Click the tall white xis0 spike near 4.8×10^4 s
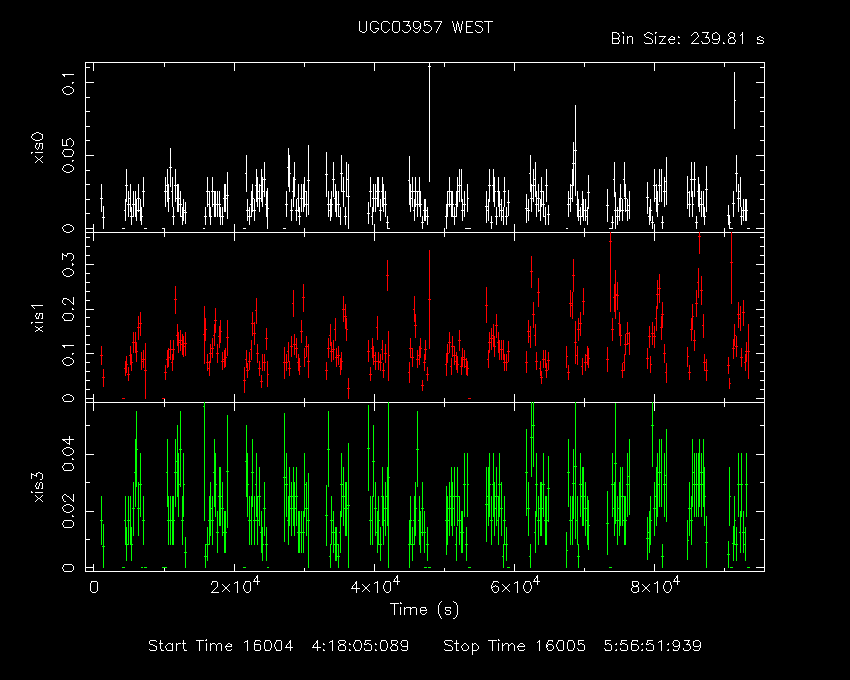Image resolution: width=850 pixels, height=680 pixels. [x=429, y=123]
